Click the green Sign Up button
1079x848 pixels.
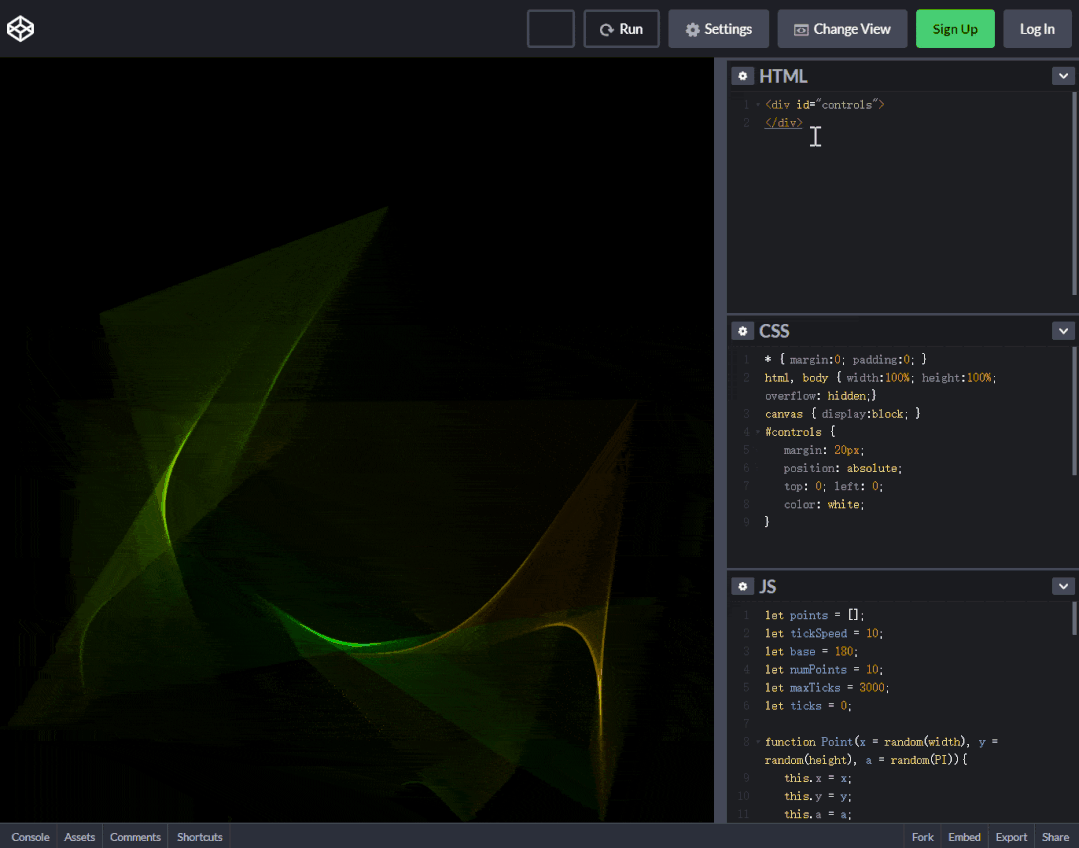955,29
